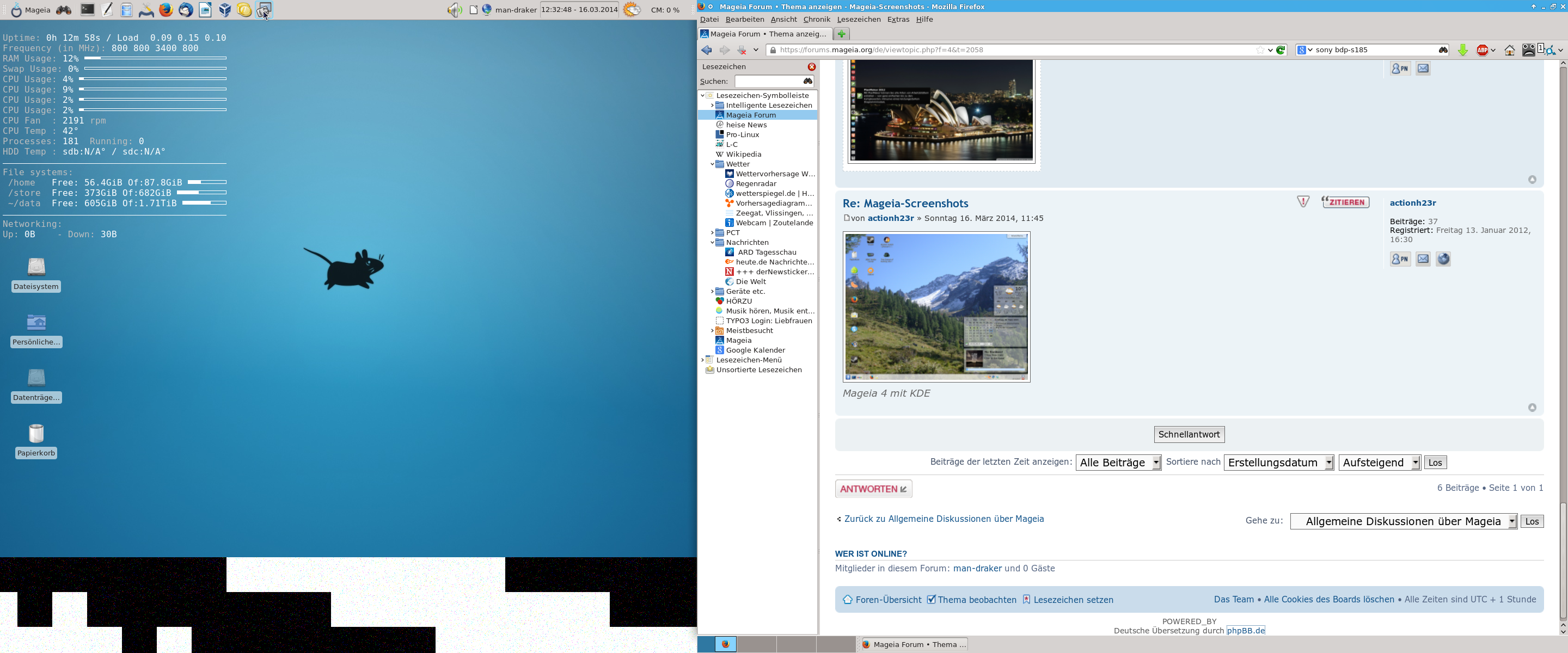Click the volume speaker icon in panel
The image size is (1568, 653).
(454, 10)
